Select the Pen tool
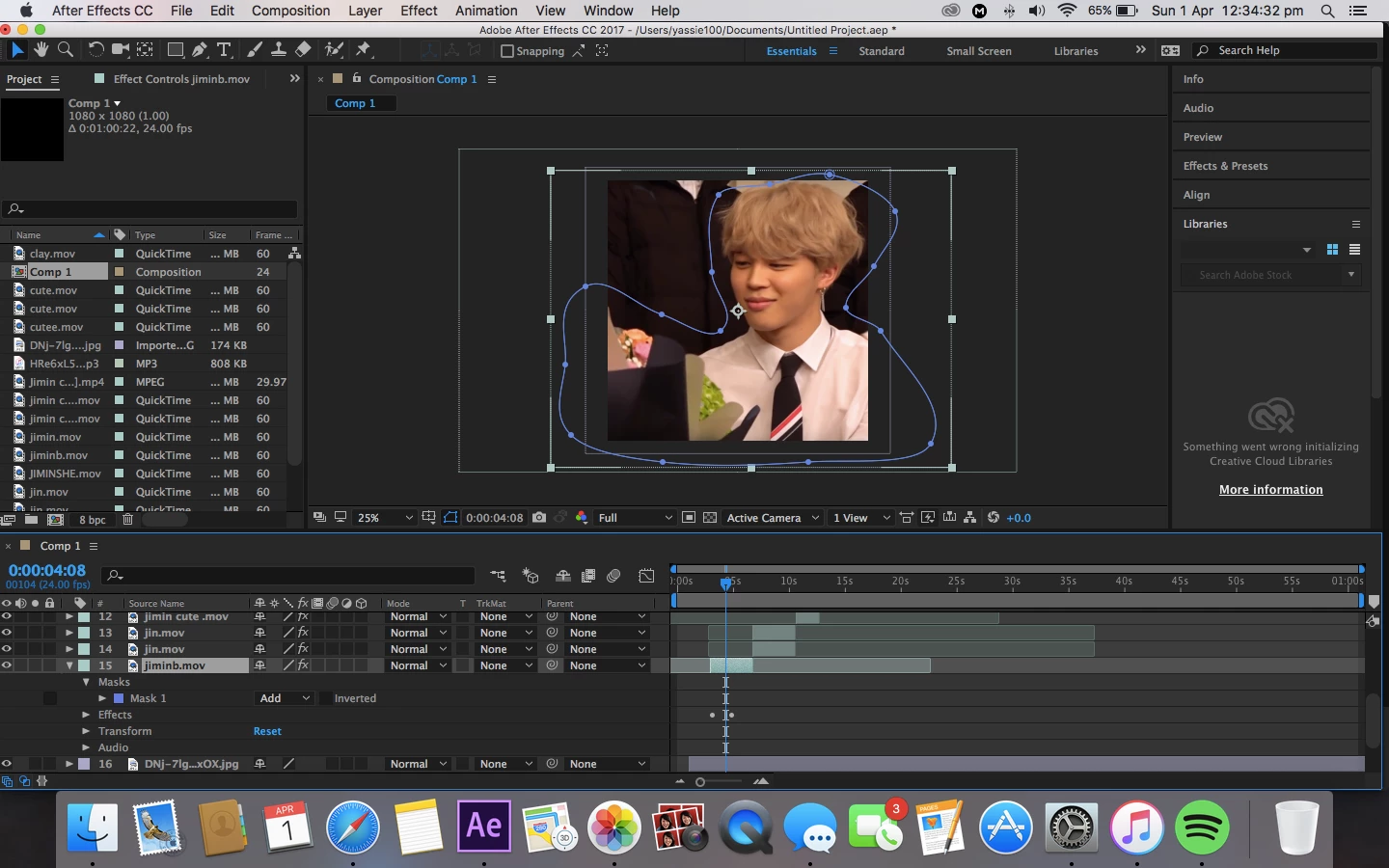This screenshot has width=1389, height=868. tap(200, 49)
